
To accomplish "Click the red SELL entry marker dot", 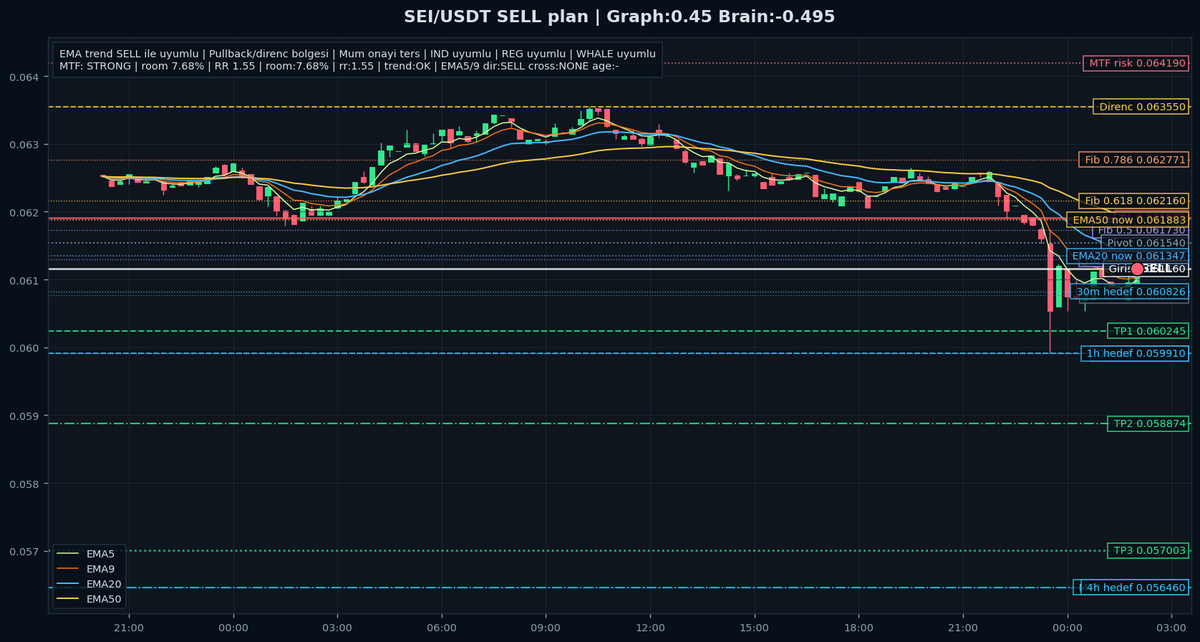I will tap(1137, 269).
